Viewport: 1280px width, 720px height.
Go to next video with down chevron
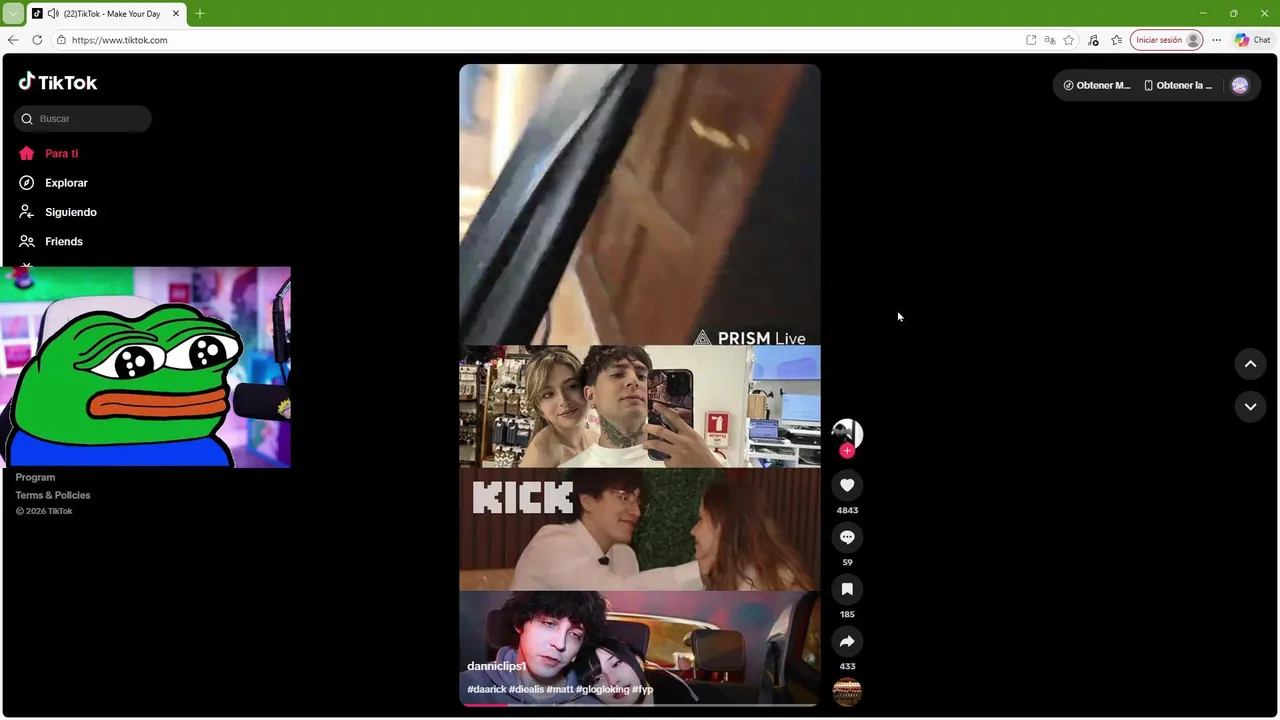click(x=1250, y=406)
